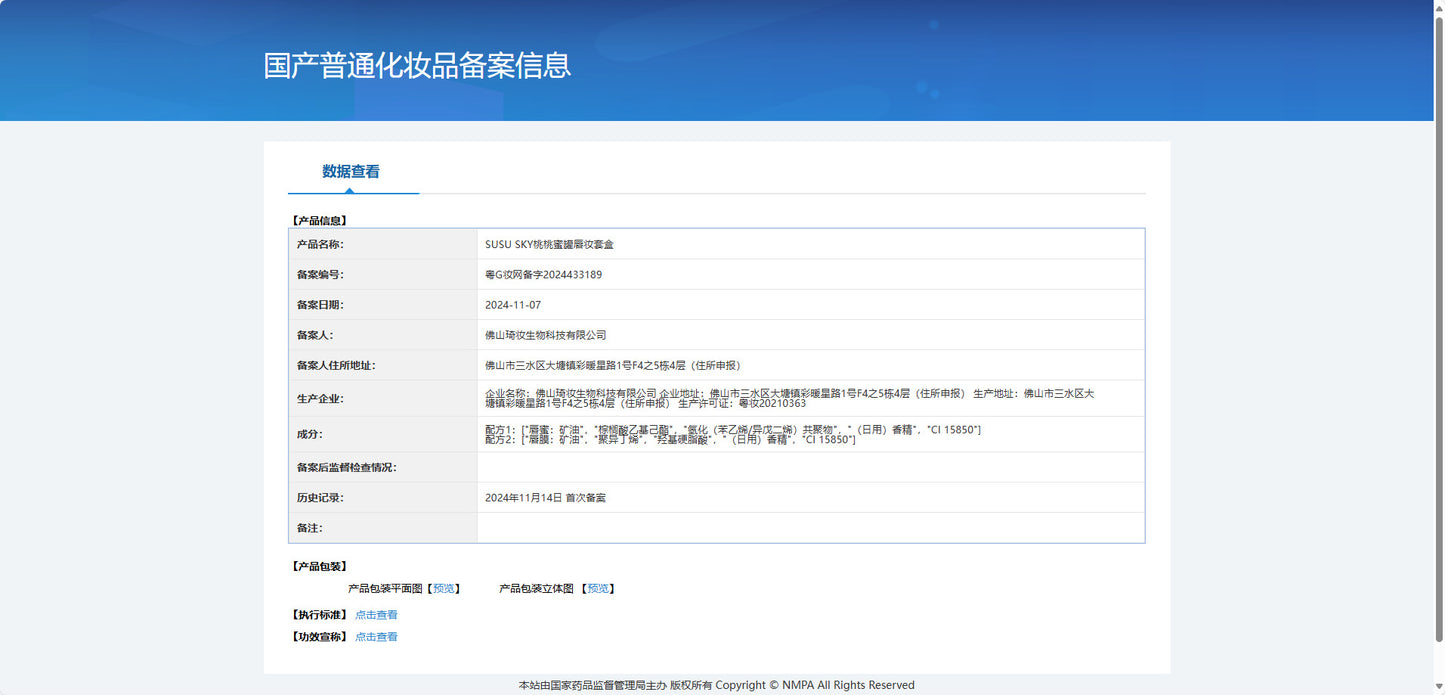Screen dimensions: 1445x695
Task: Open 预览 link for 产品包装立体图
Action: click(598, 589)
